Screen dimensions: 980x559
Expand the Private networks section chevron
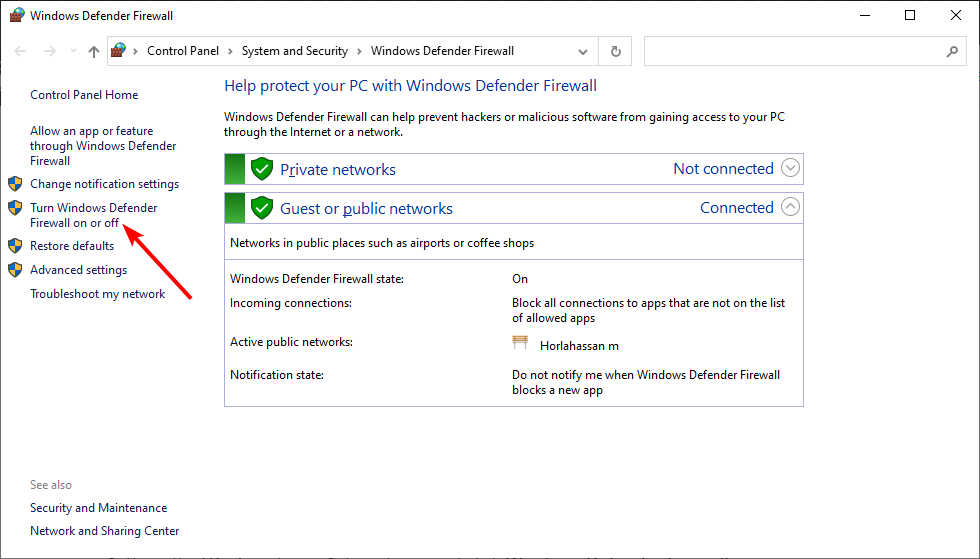tap(790, 168)
